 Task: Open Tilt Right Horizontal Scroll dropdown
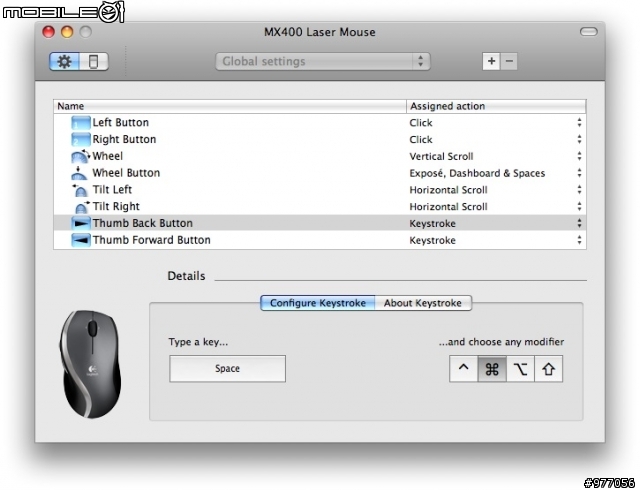(x=579, y=207)
